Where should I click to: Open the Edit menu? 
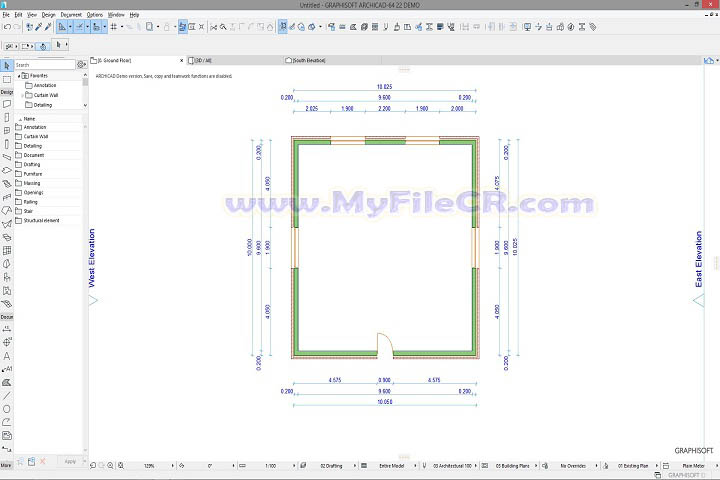click(x=18, y=15)
